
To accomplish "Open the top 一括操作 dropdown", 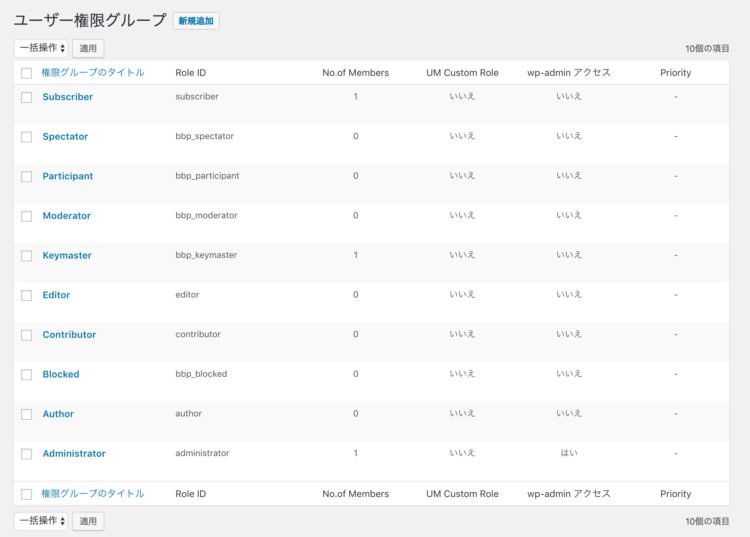I will click(x=41, y=48).
